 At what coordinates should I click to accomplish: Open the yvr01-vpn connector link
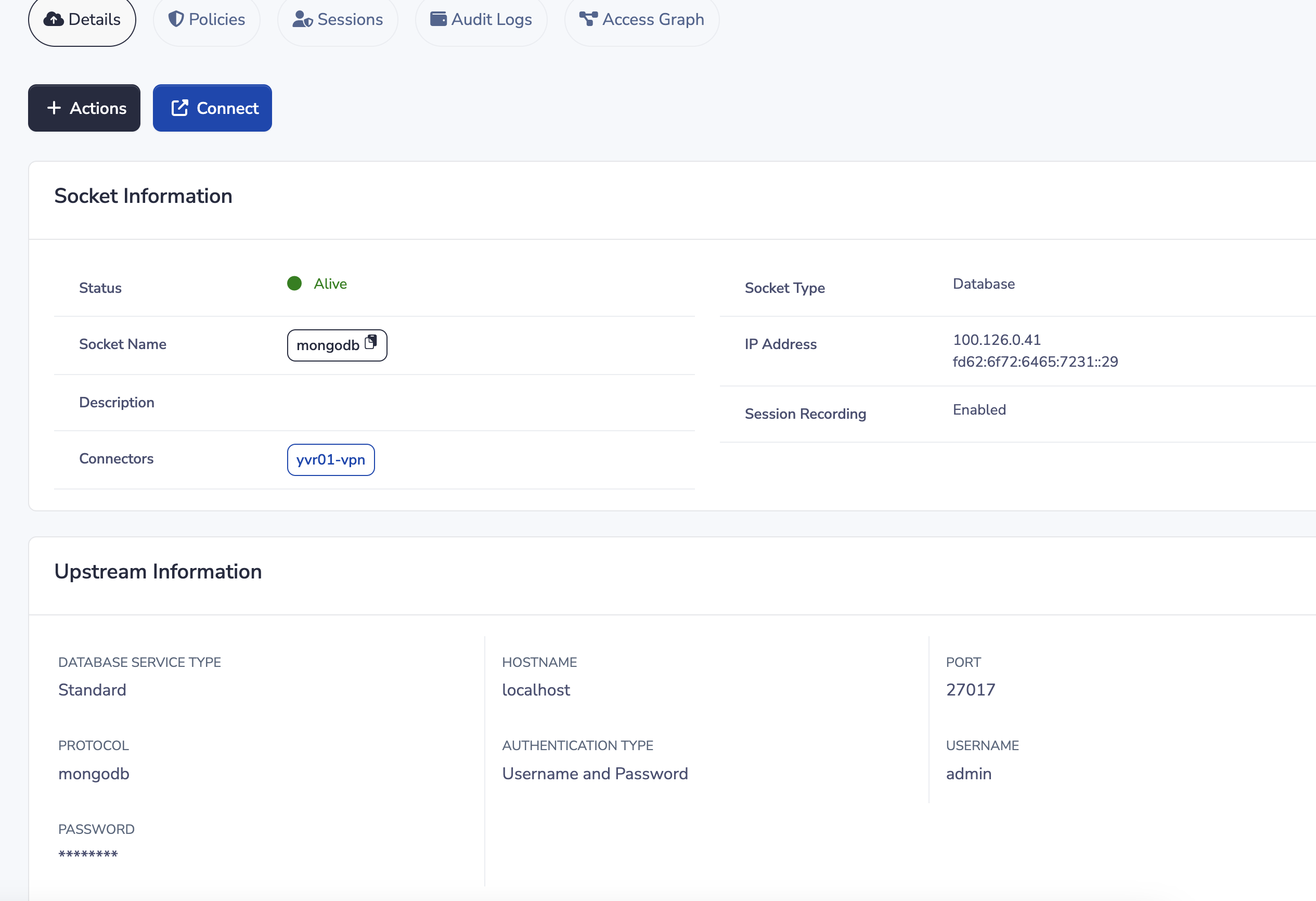click(331, 460)
